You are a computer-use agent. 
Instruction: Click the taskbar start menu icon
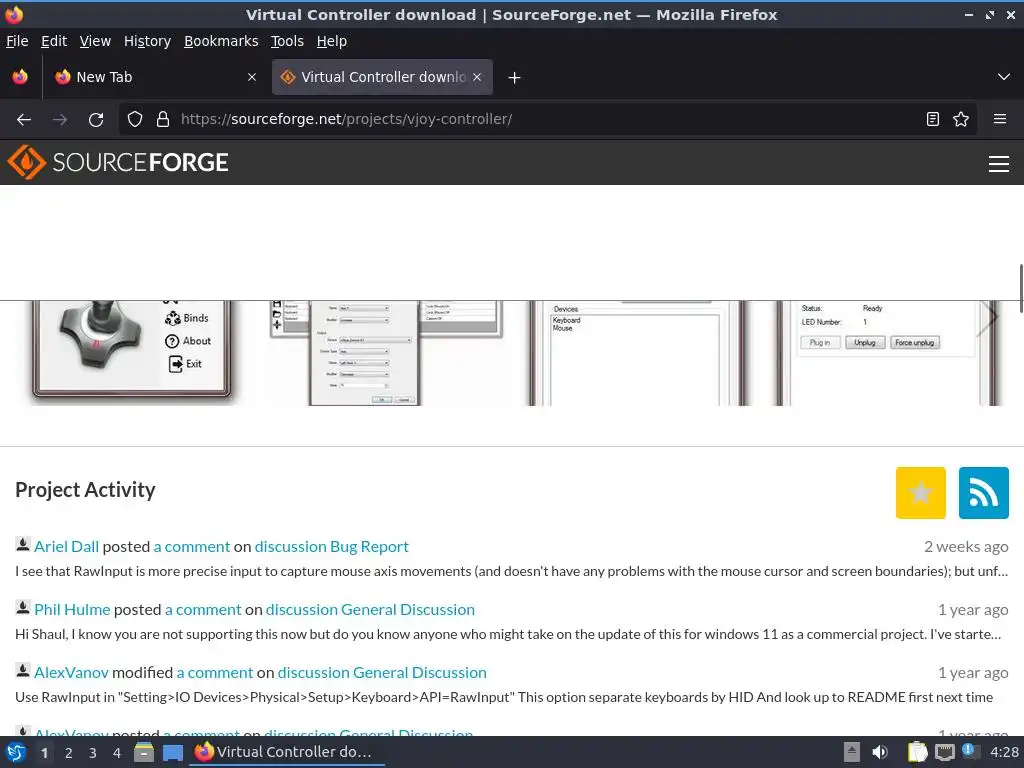pos(16,752)
